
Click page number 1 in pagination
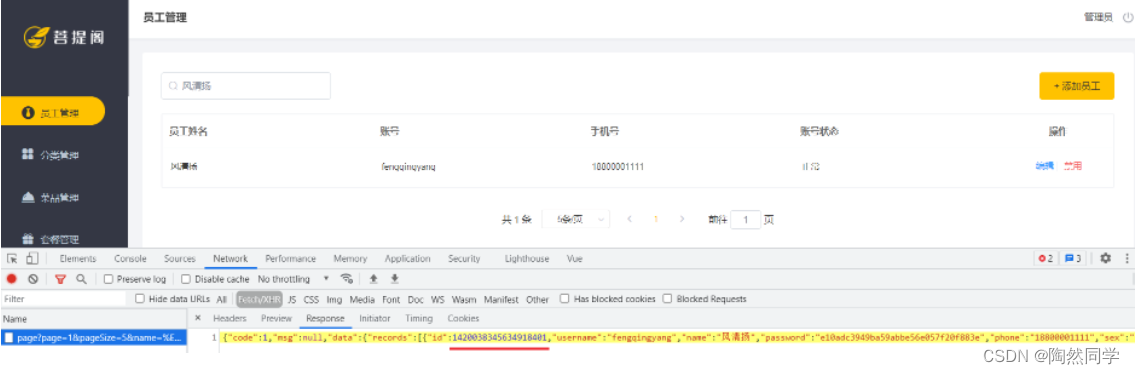coord(656,219)
